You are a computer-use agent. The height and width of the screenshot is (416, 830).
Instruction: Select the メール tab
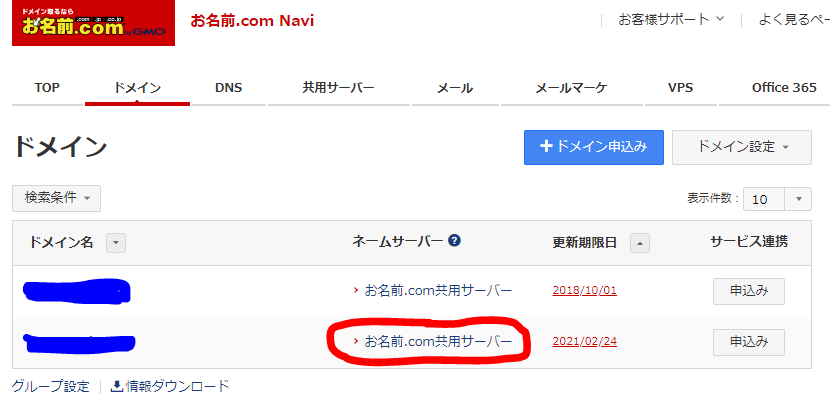coord(455,88)
